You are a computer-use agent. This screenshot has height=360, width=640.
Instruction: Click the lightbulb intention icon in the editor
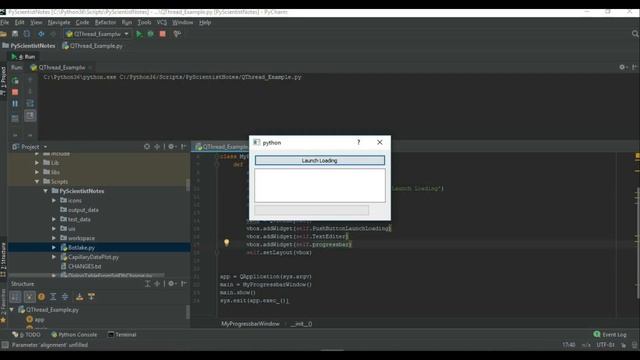227,243
